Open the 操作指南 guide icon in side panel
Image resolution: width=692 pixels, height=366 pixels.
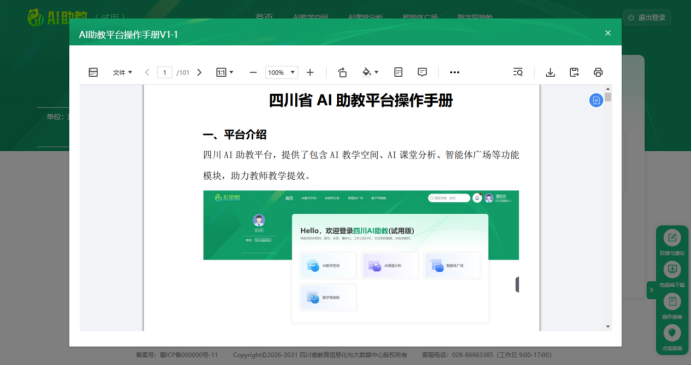[x=672, y=302]
